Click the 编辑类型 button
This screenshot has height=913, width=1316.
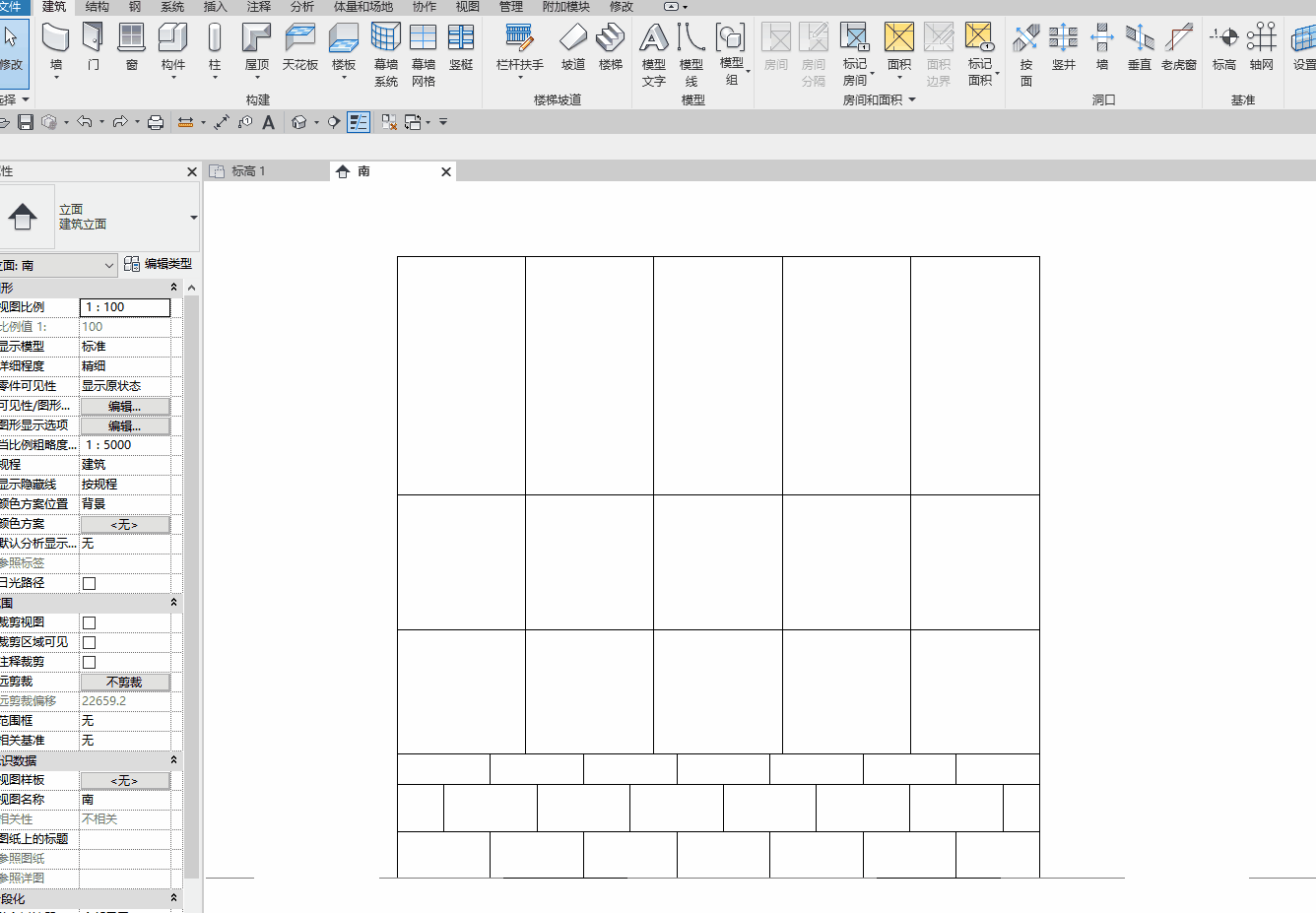click(x=159, y=264)
